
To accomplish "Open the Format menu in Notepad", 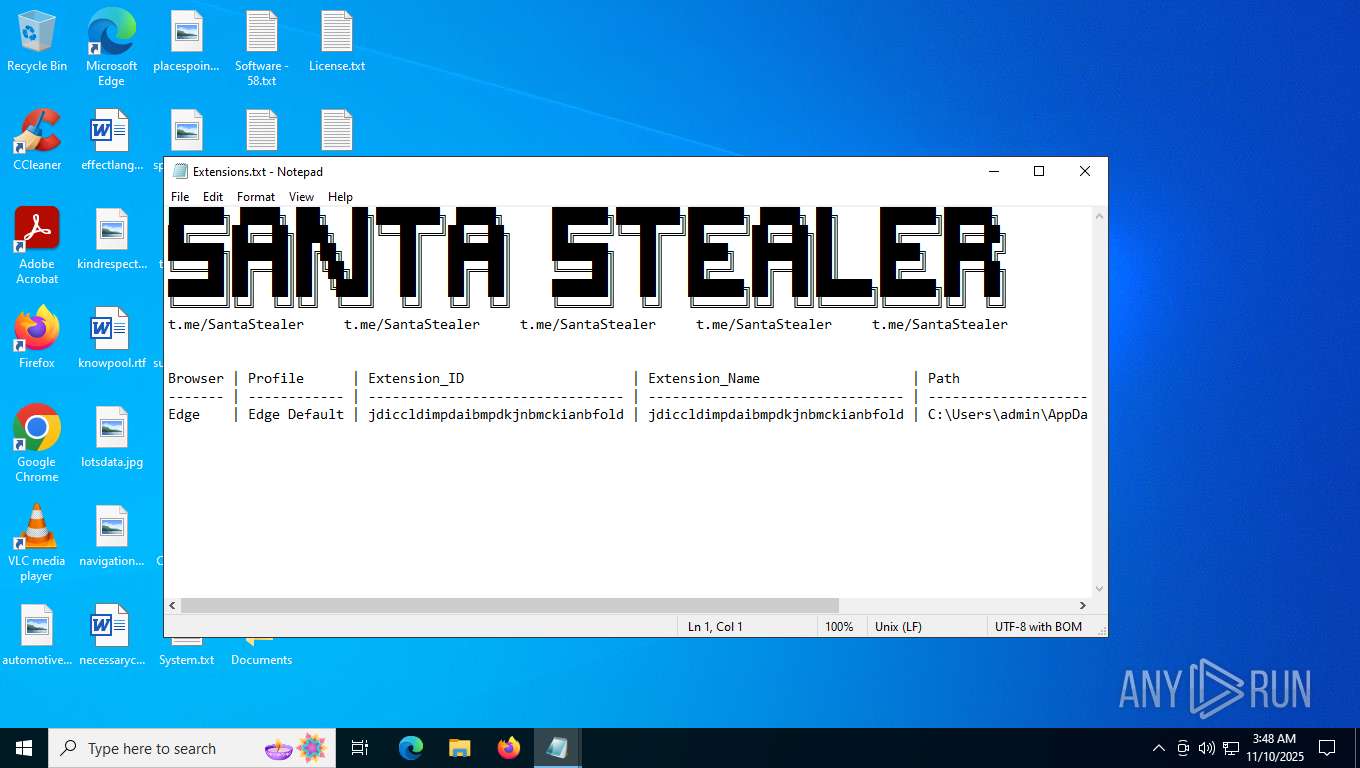I will (x=256, y=197).
